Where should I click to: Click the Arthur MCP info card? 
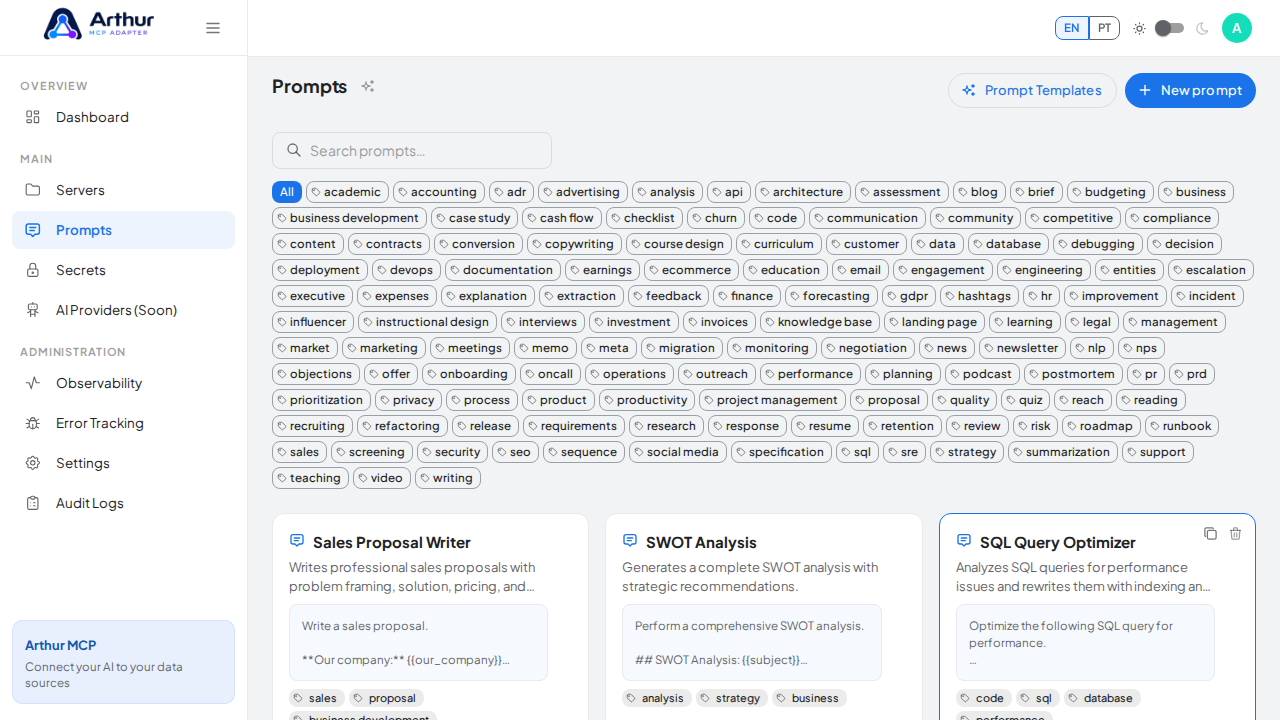(x=123, y=662)
